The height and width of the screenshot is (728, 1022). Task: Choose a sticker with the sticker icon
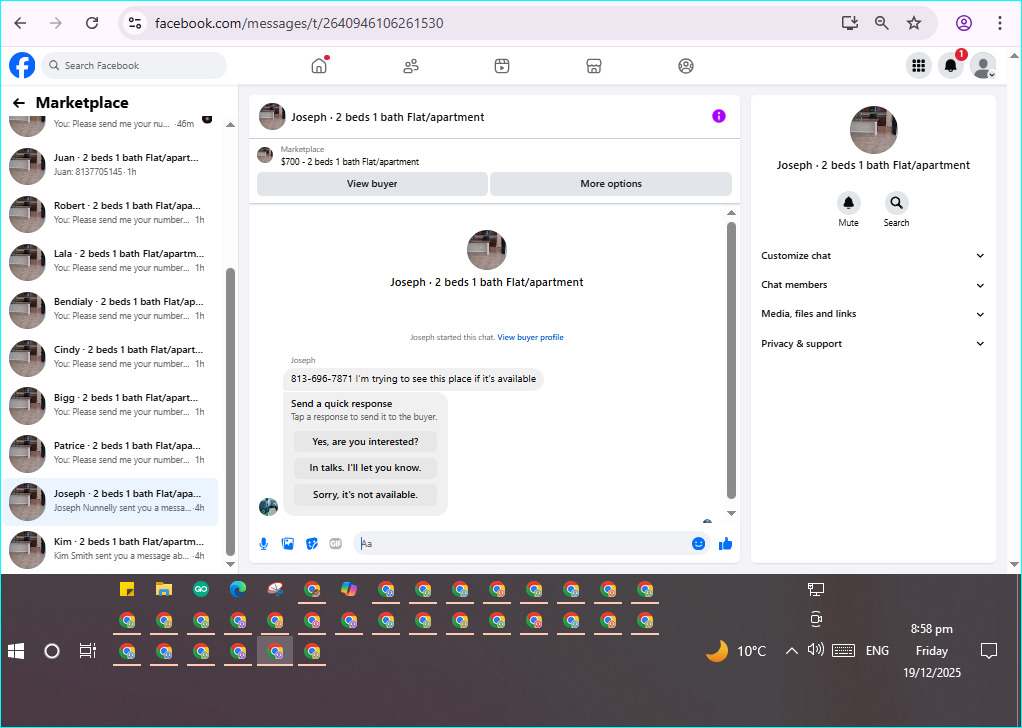coord(312,544)
